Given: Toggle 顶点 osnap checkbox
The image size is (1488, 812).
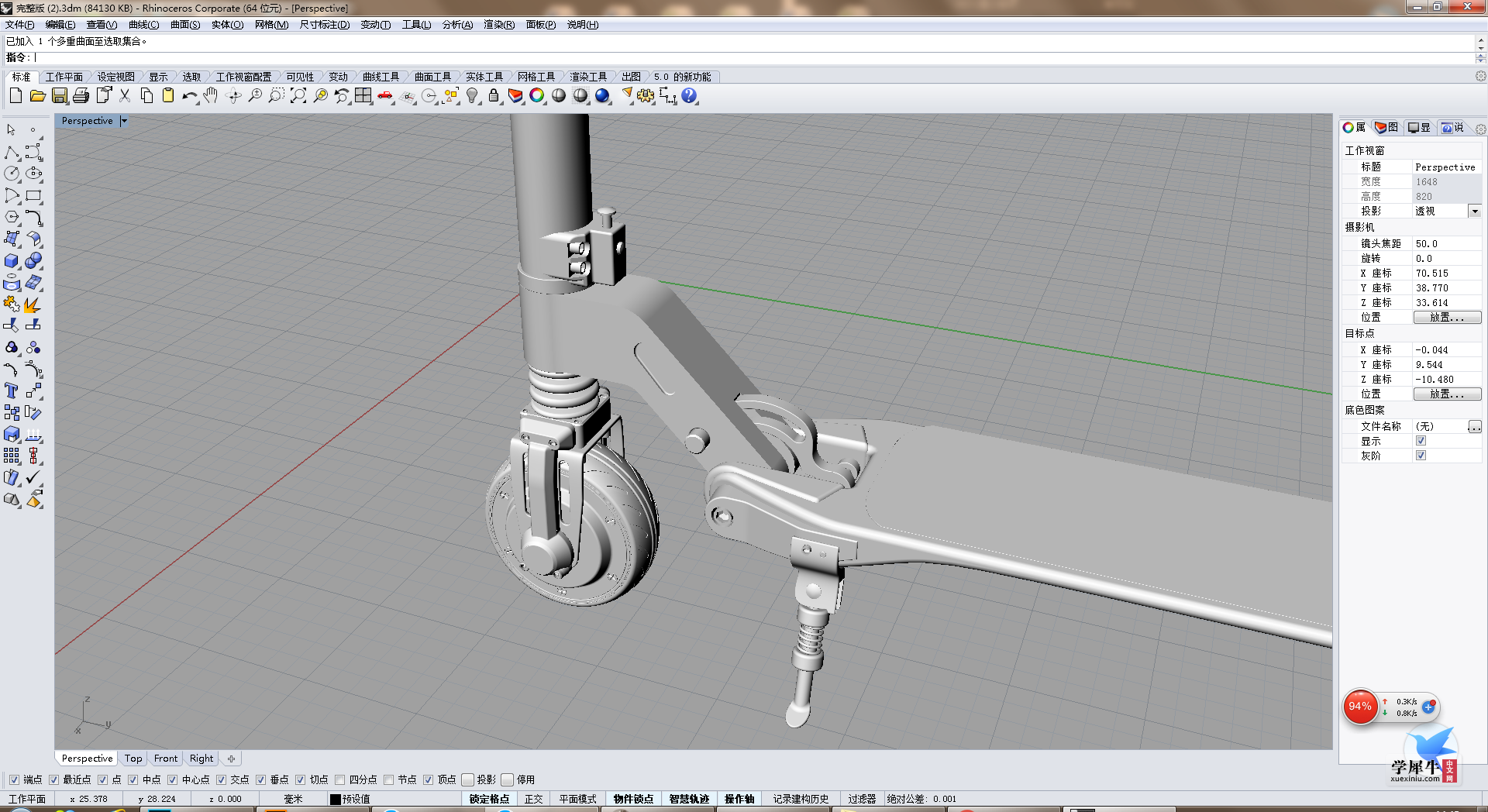Looking at the screenshot, I should 428,779.
